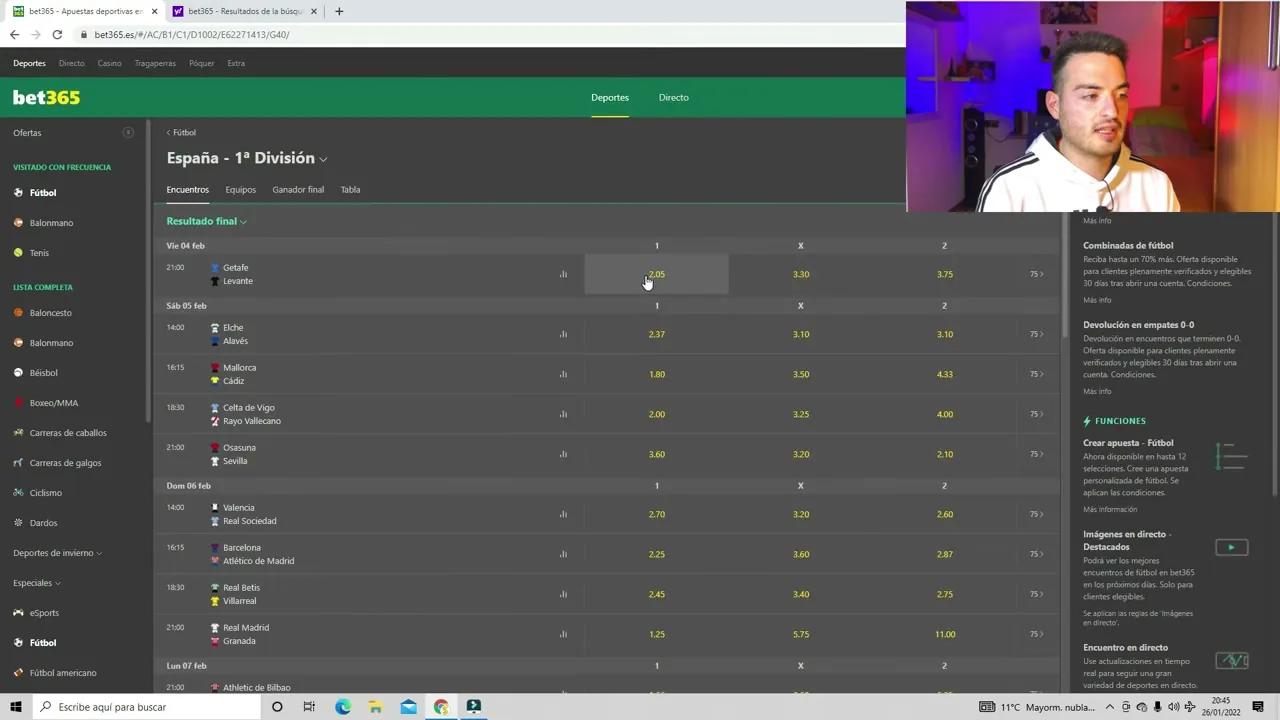Open Windows Start menu
1280x720 pixels.
coord(15,706)
